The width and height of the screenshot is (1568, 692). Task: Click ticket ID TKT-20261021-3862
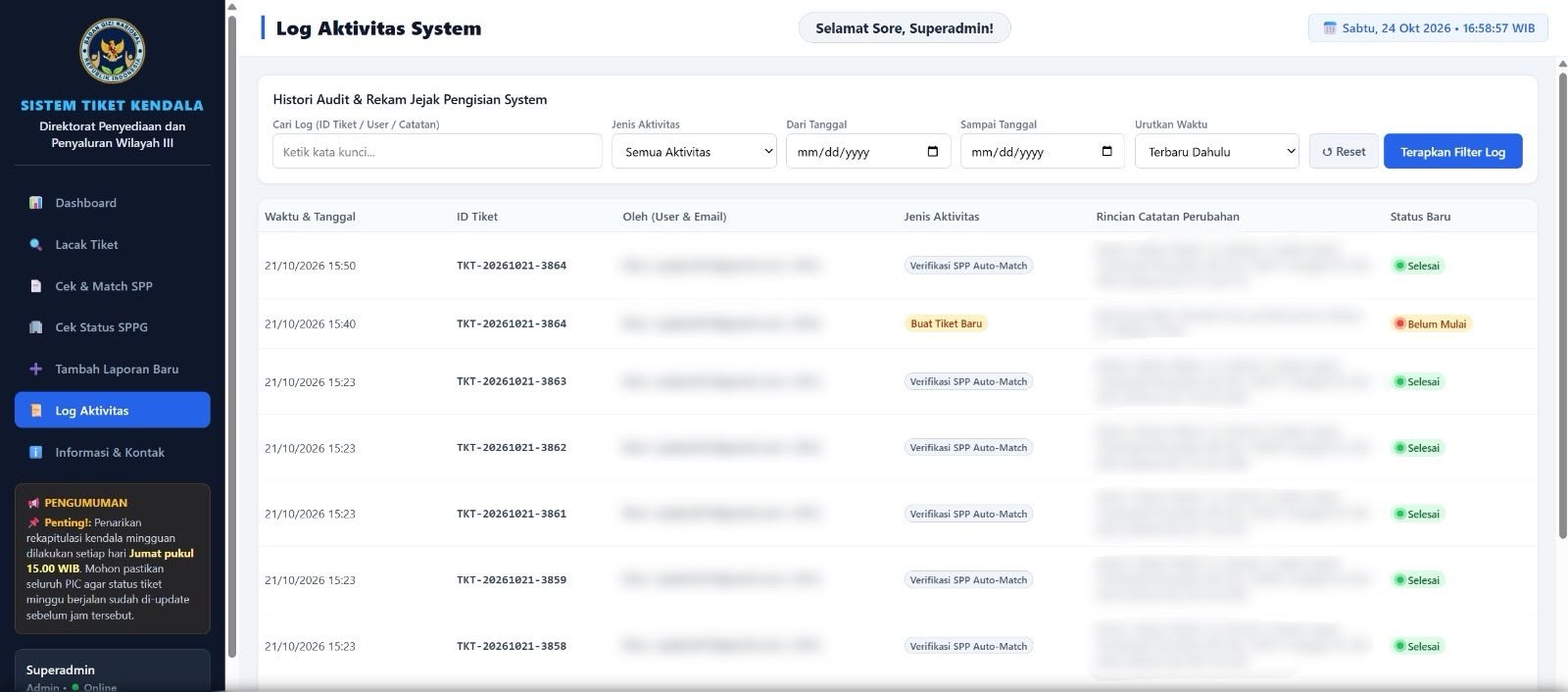coord(512,448)
